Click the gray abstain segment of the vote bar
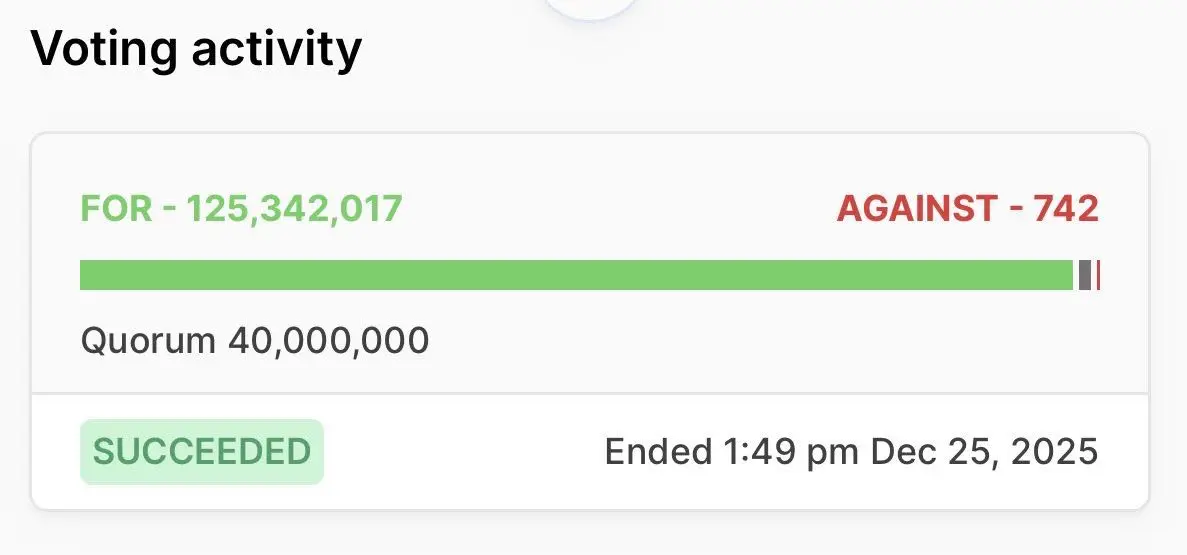This screenshot has height=555, width=1187. [1083, 275]
